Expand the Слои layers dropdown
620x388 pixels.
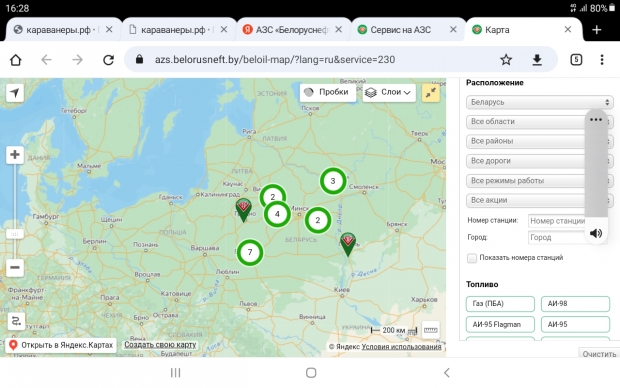tap(389, 93)
